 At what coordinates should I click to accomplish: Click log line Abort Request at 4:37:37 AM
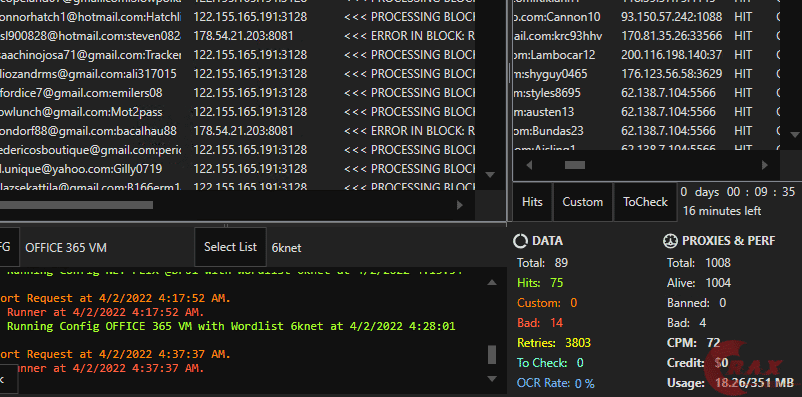click(x=115, y=354)
